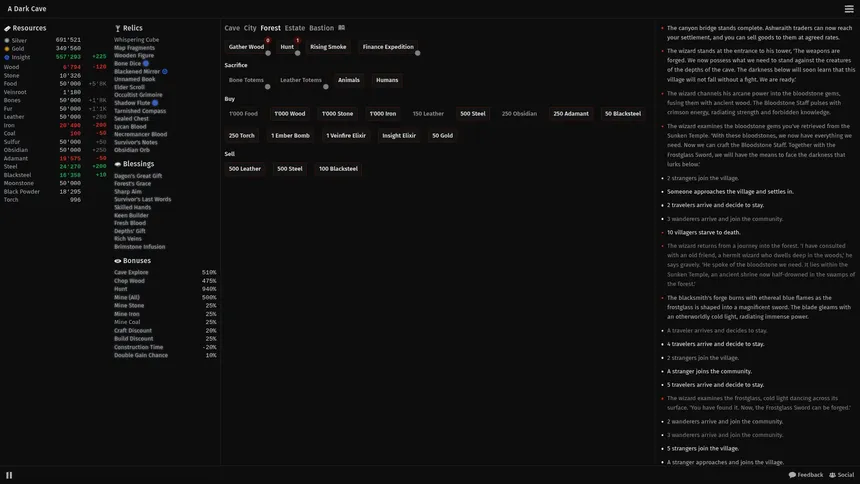Click the Silver coin icon
The image size is (860, 484).
pyautogui.click(x=7, y=40)
